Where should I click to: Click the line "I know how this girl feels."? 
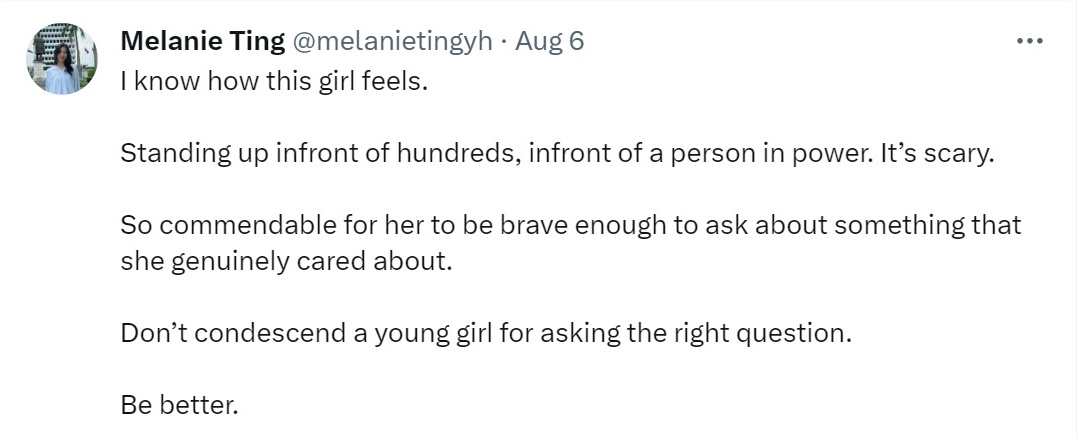coord(273,80)
